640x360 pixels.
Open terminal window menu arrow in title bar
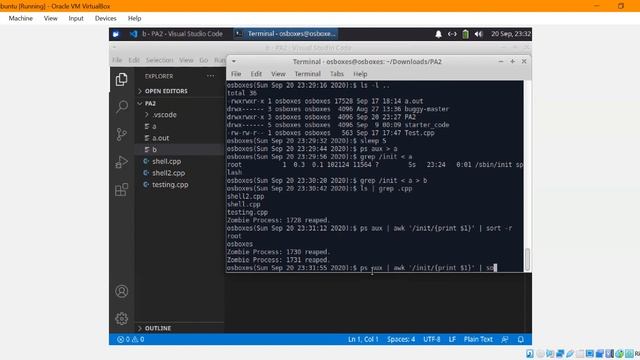point(234,61)
